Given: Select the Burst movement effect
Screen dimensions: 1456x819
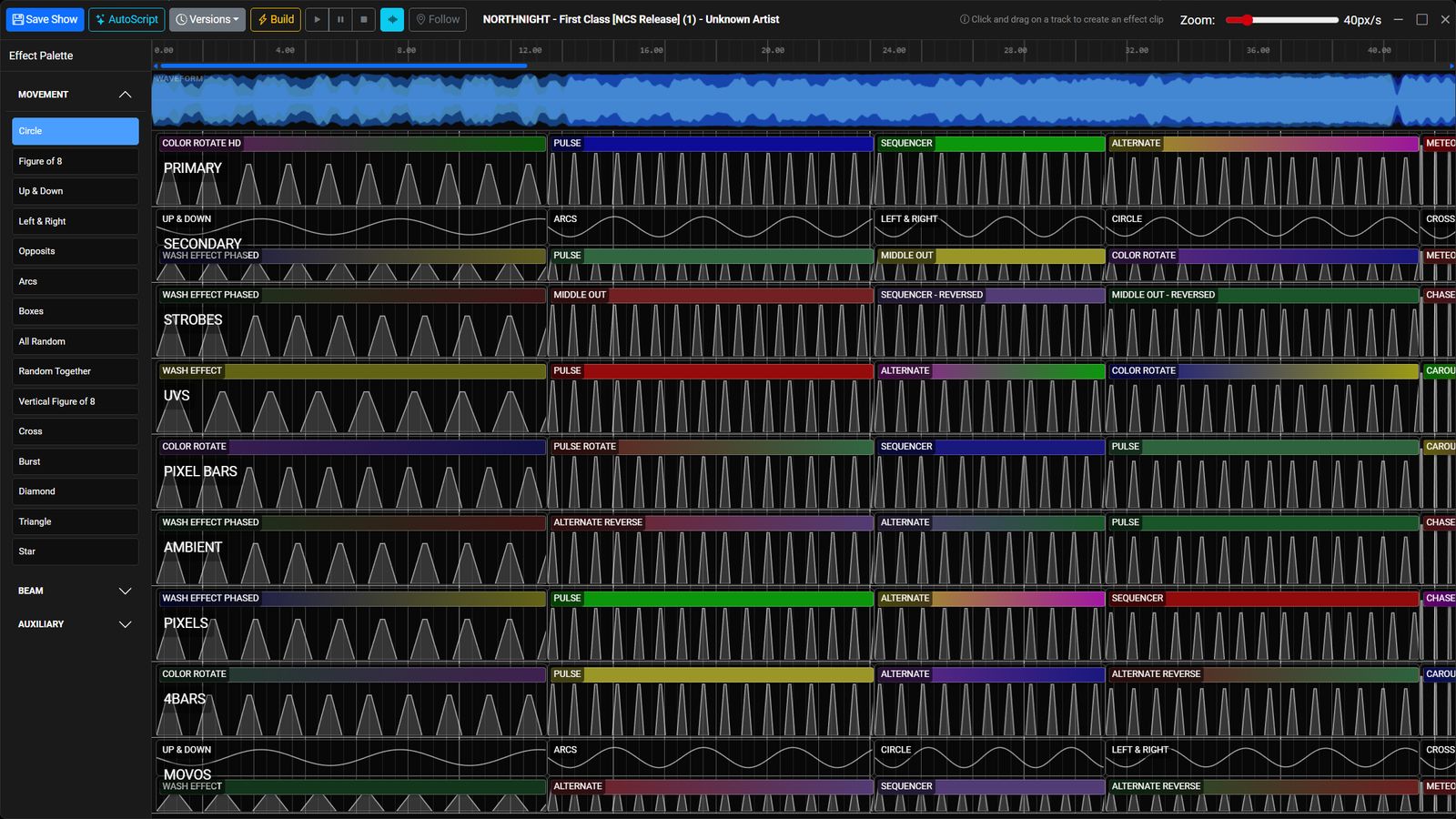Looking at the screenshot, I should 76,461.
